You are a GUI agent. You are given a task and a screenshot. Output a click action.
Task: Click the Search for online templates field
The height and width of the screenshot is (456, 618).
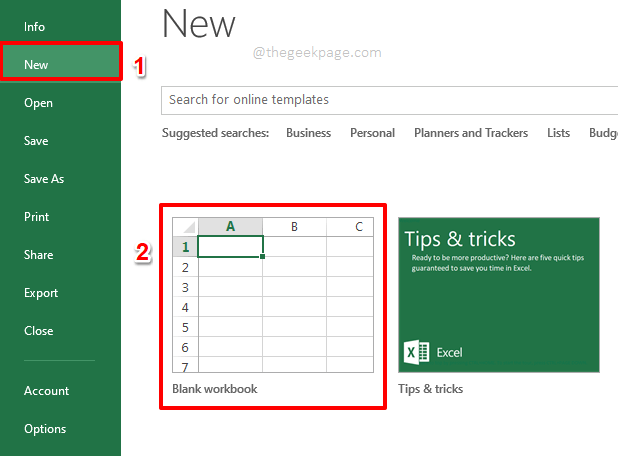pos(388,100)
